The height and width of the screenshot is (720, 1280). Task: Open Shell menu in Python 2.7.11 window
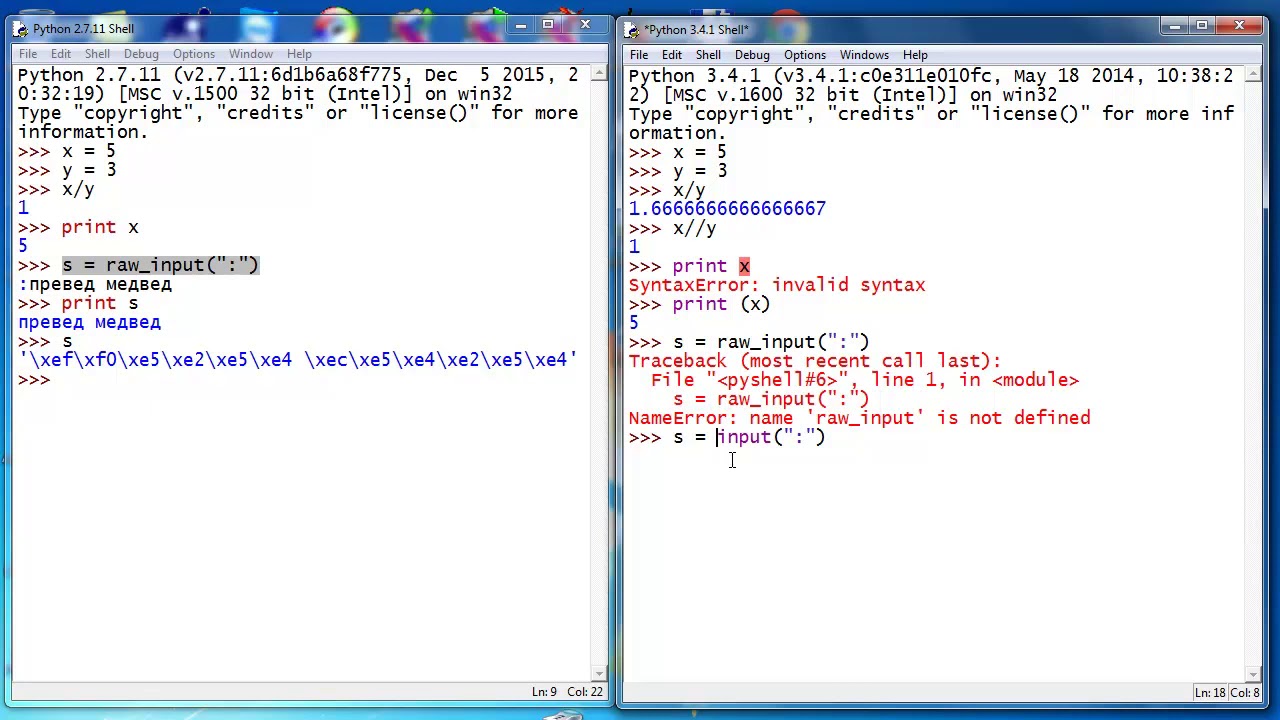97,54
